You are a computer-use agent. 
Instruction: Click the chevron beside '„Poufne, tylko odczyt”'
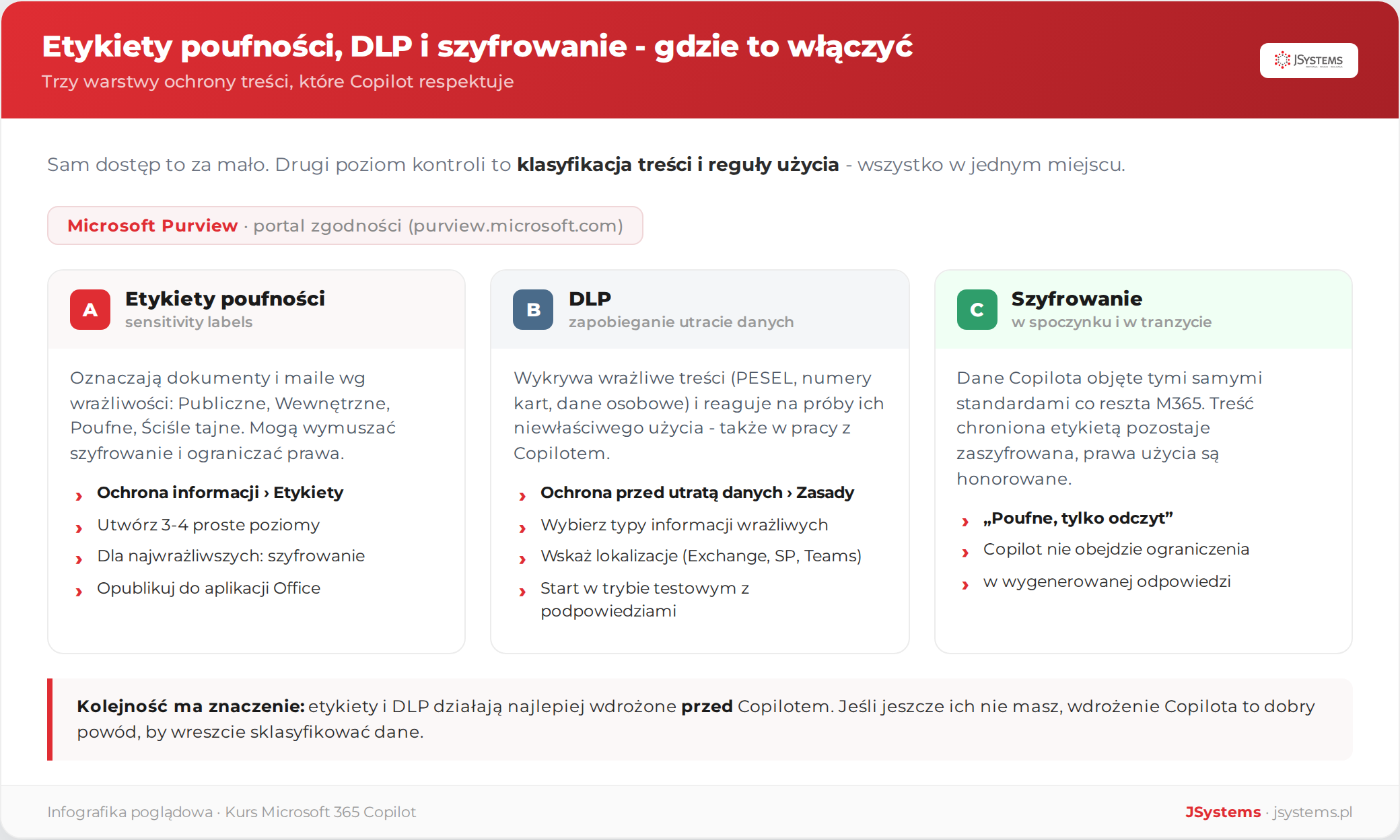(965, 522)
